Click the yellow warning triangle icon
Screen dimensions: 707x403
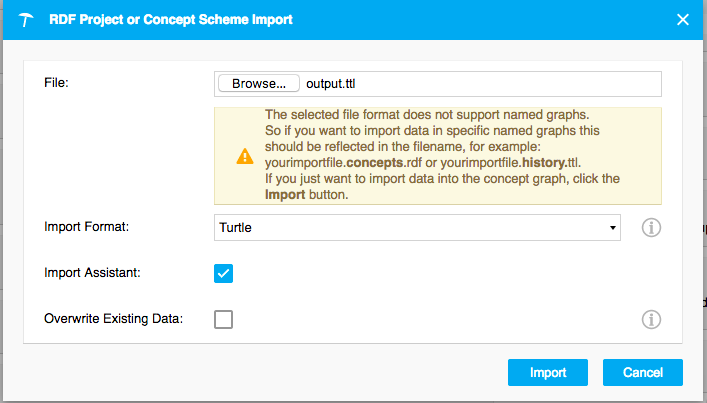(x=244, y=156)
